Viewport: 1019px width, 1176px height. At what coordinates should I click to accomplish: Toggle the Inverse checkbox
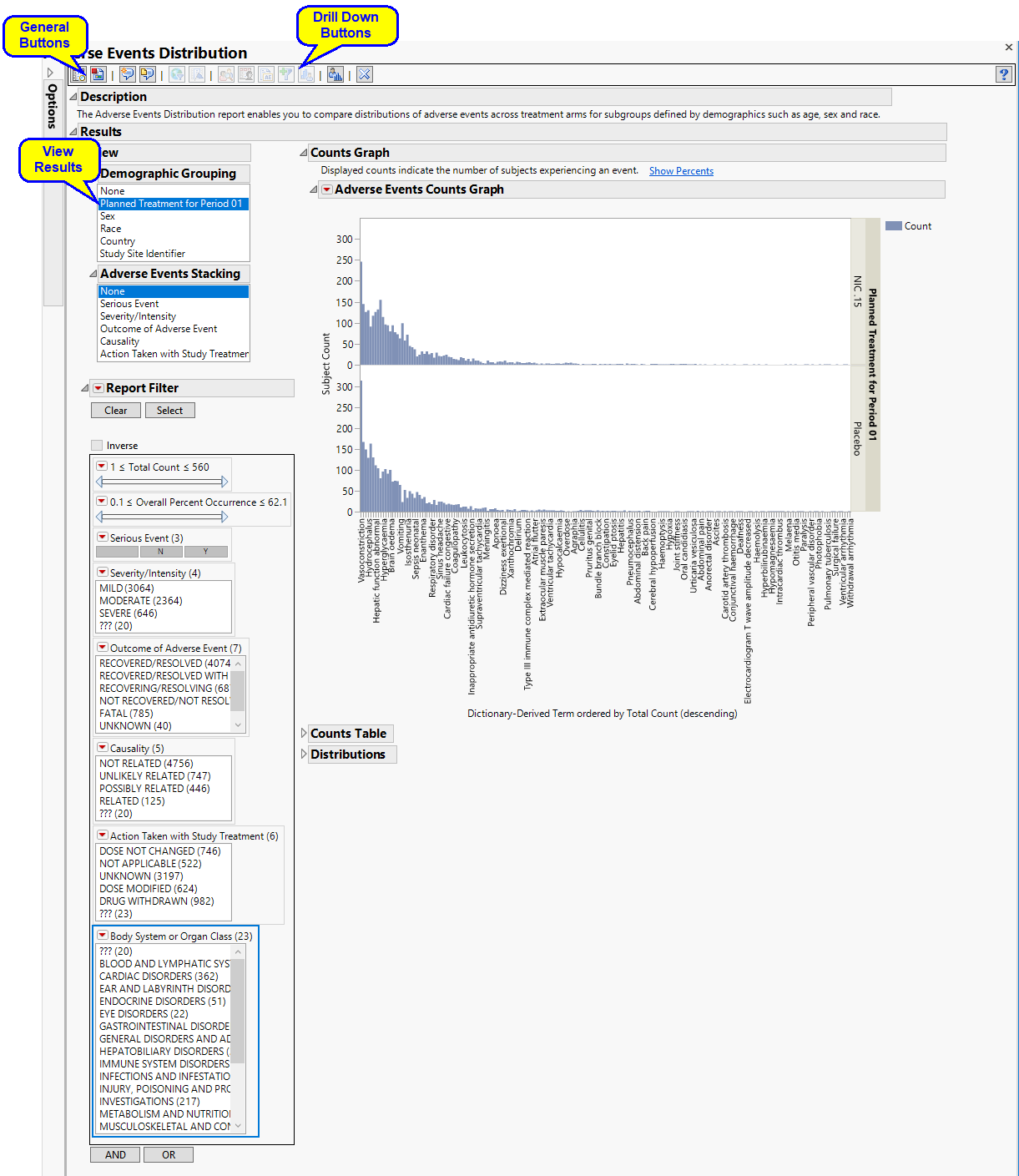[97, 446]
